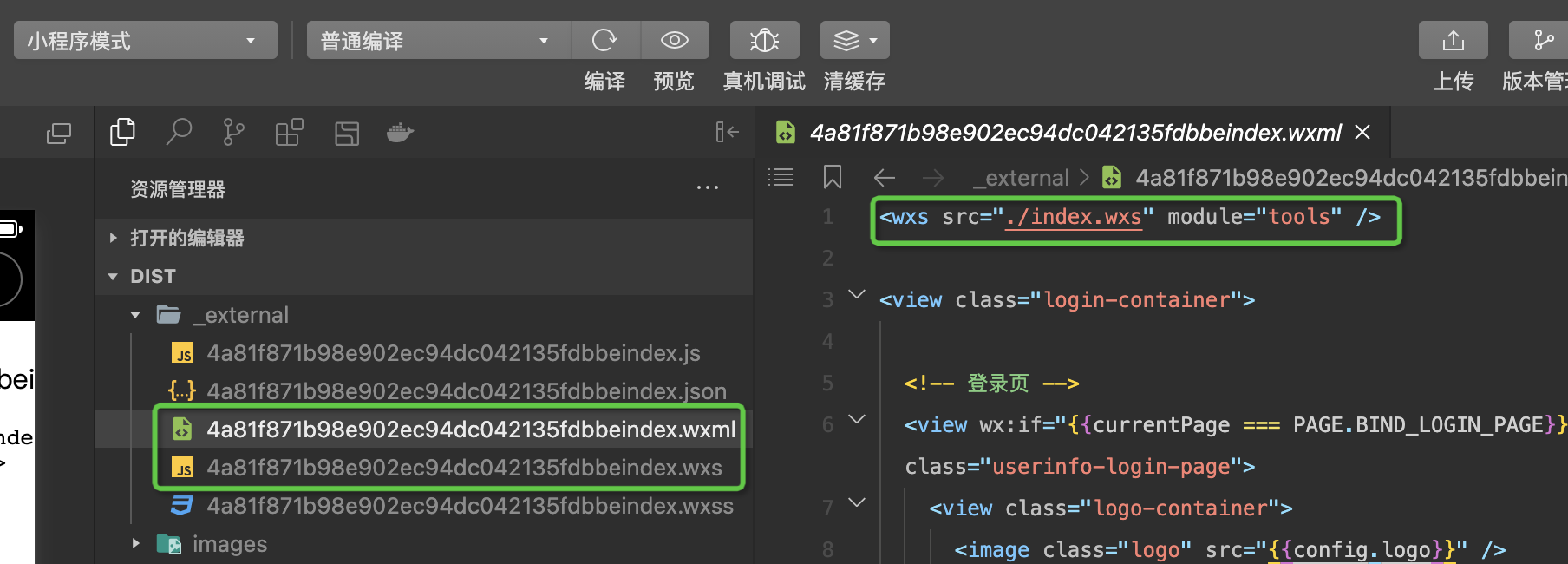Open the 小程序模式 mode dropdown
The width and height of the screenshot is (1568, 564).
point(145,41)
